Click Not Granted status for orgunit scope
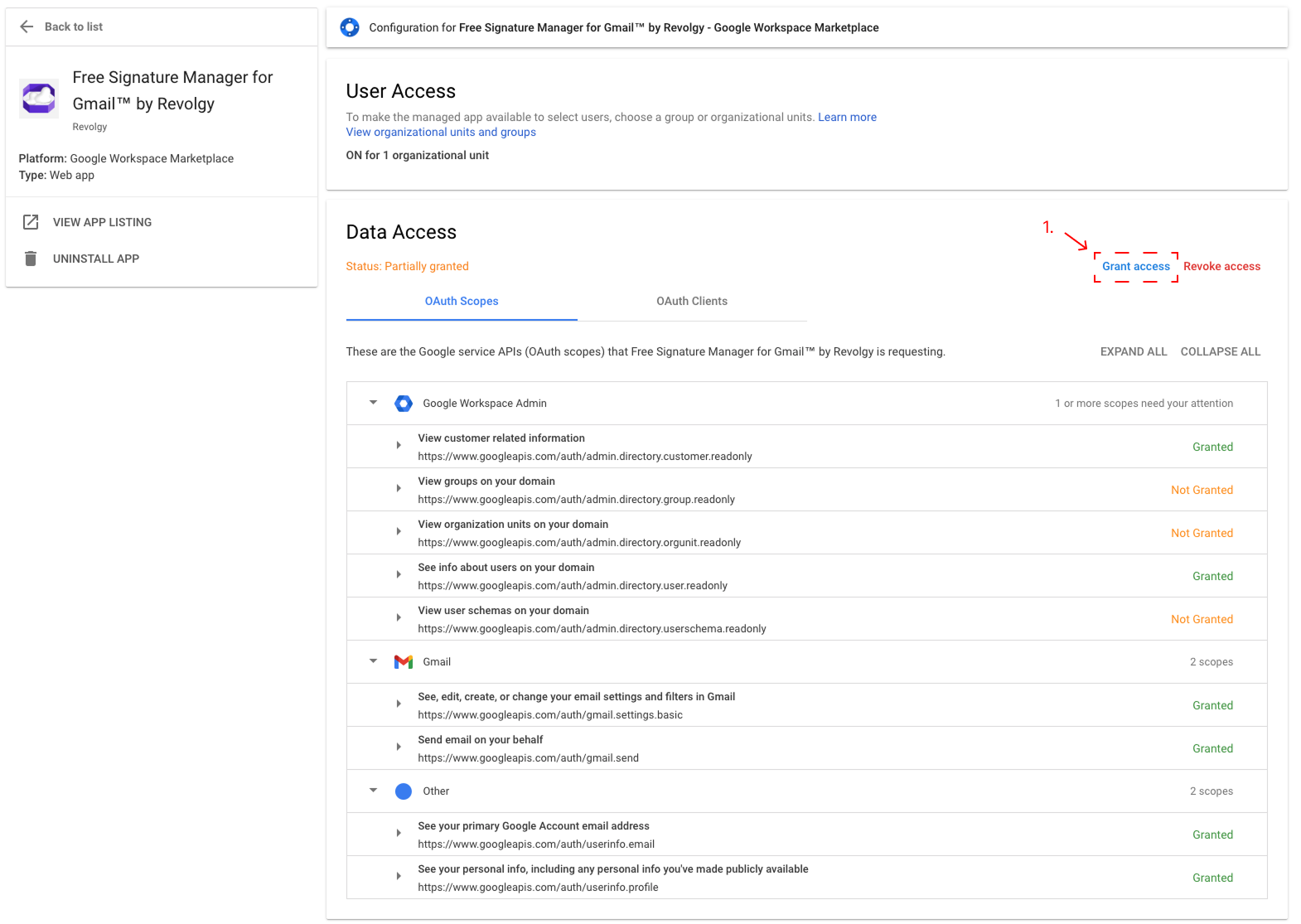This screenshot has height=924, width=1301. click(1202, 534)
